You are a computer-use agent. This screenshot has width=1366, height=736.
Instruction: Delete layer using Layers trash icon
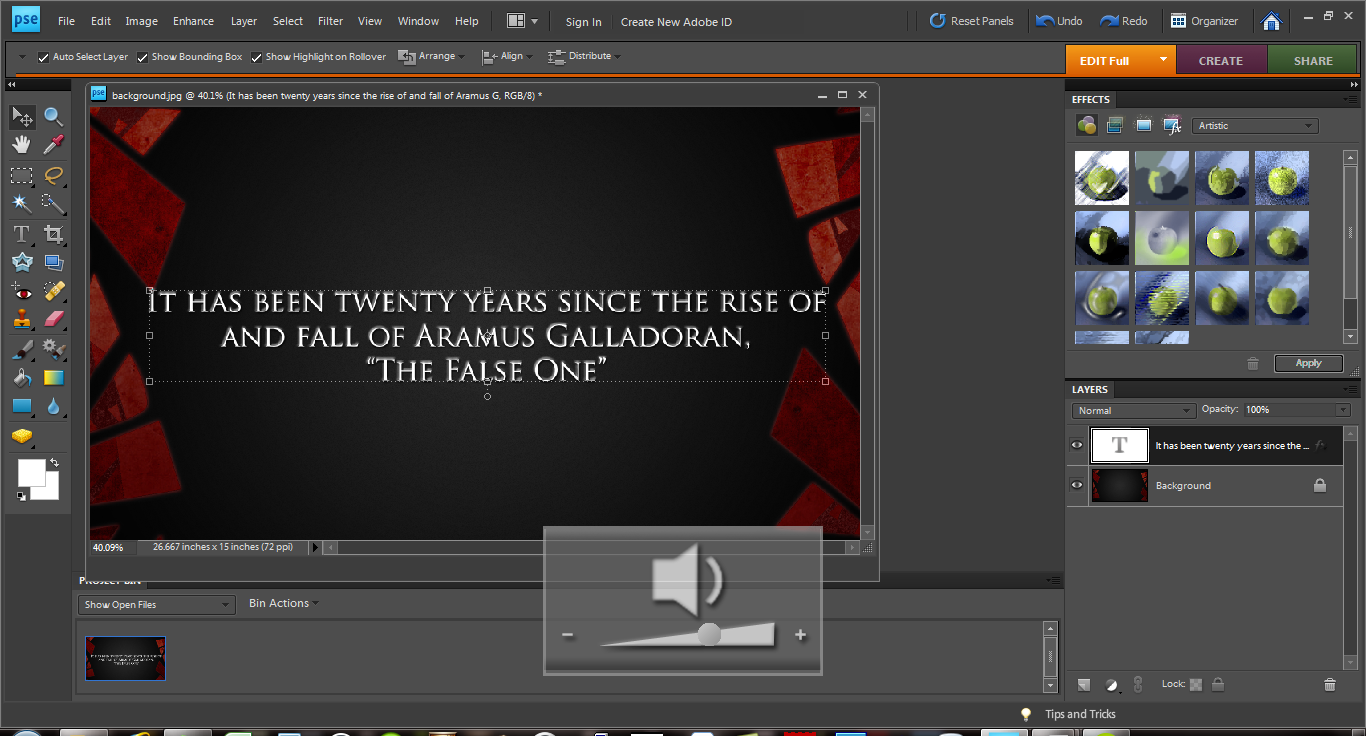(1329, 685)
